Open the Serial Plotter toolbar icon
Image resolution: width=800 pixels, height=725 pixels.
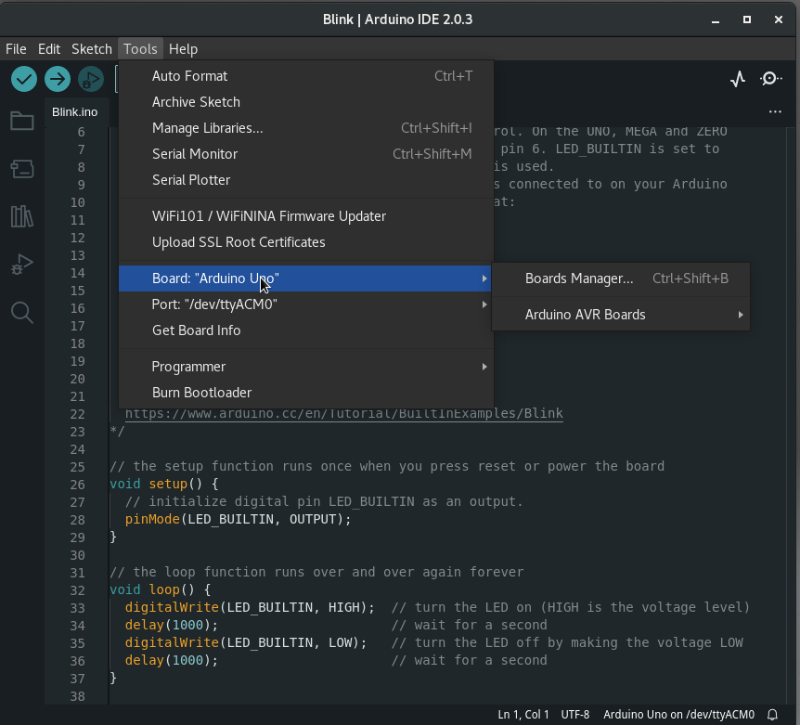coord(738,79)
